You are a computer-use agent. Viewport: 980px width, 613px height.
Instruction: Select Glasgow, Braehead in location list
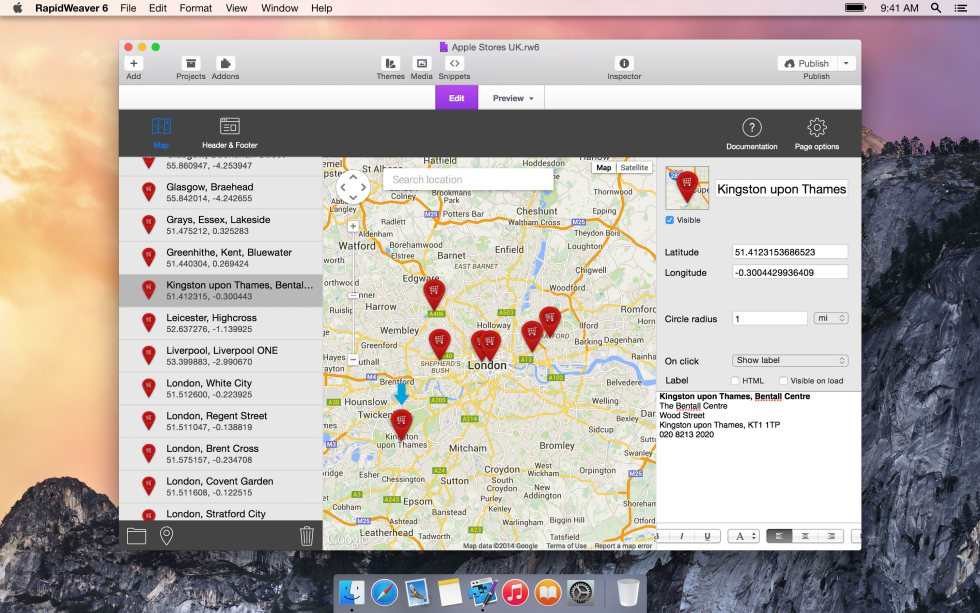tap(221, 192)
